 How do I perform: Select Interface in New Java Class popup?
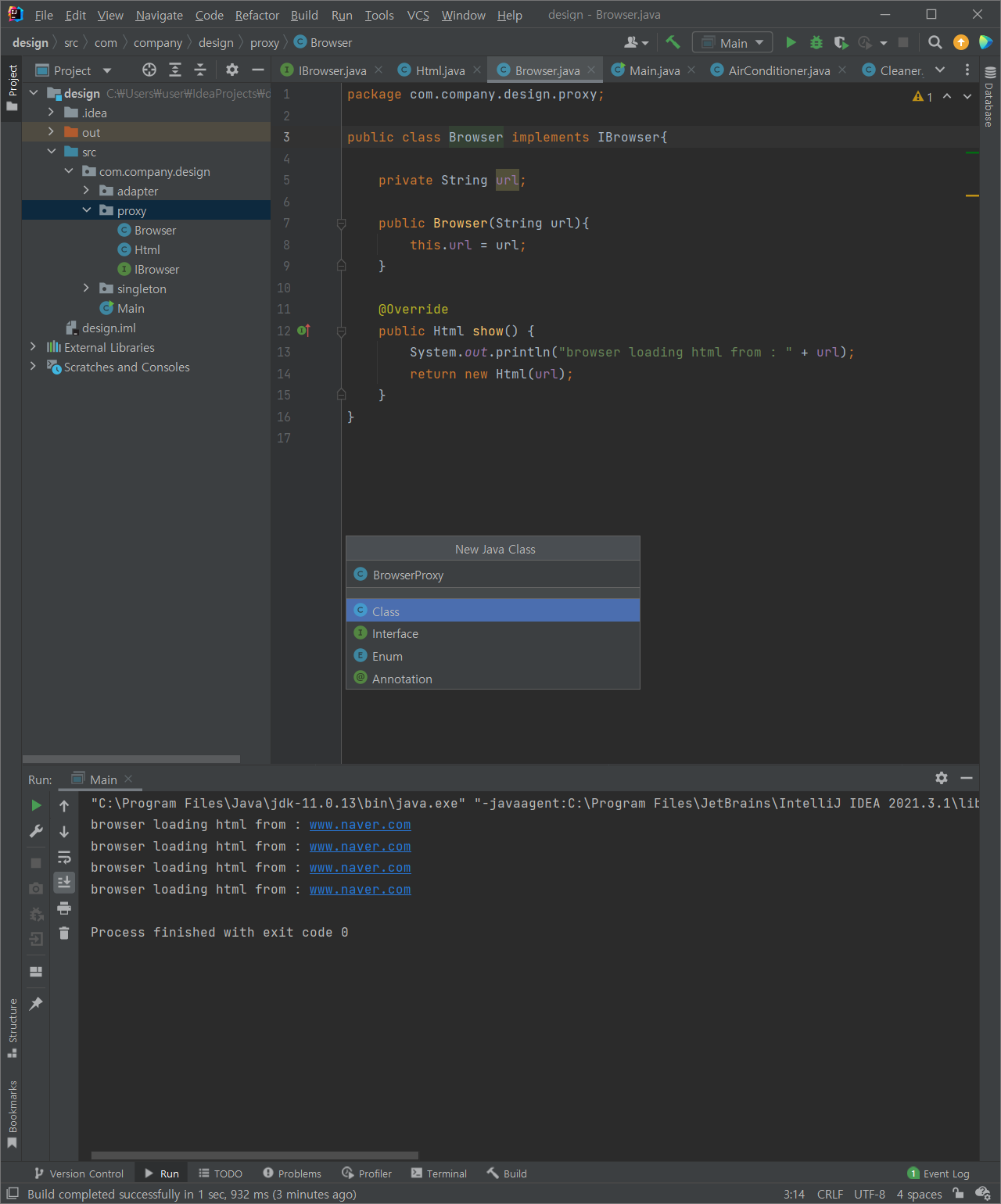493,633
